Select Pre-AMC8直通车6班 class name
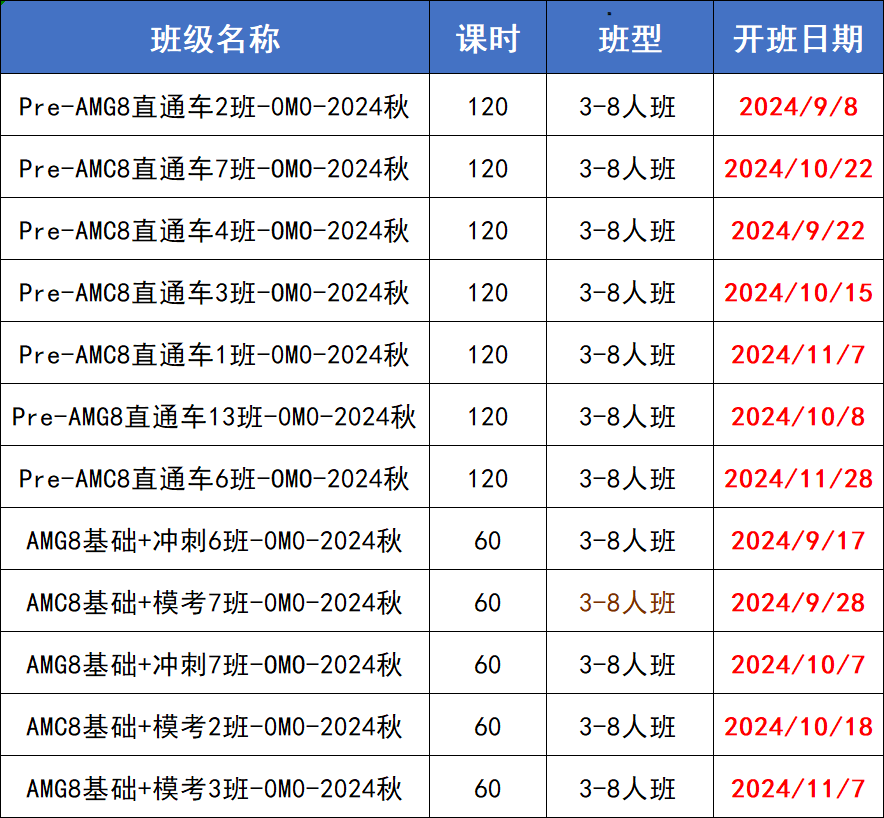Viewport: 884px width, 818px height. click(214, 479)
